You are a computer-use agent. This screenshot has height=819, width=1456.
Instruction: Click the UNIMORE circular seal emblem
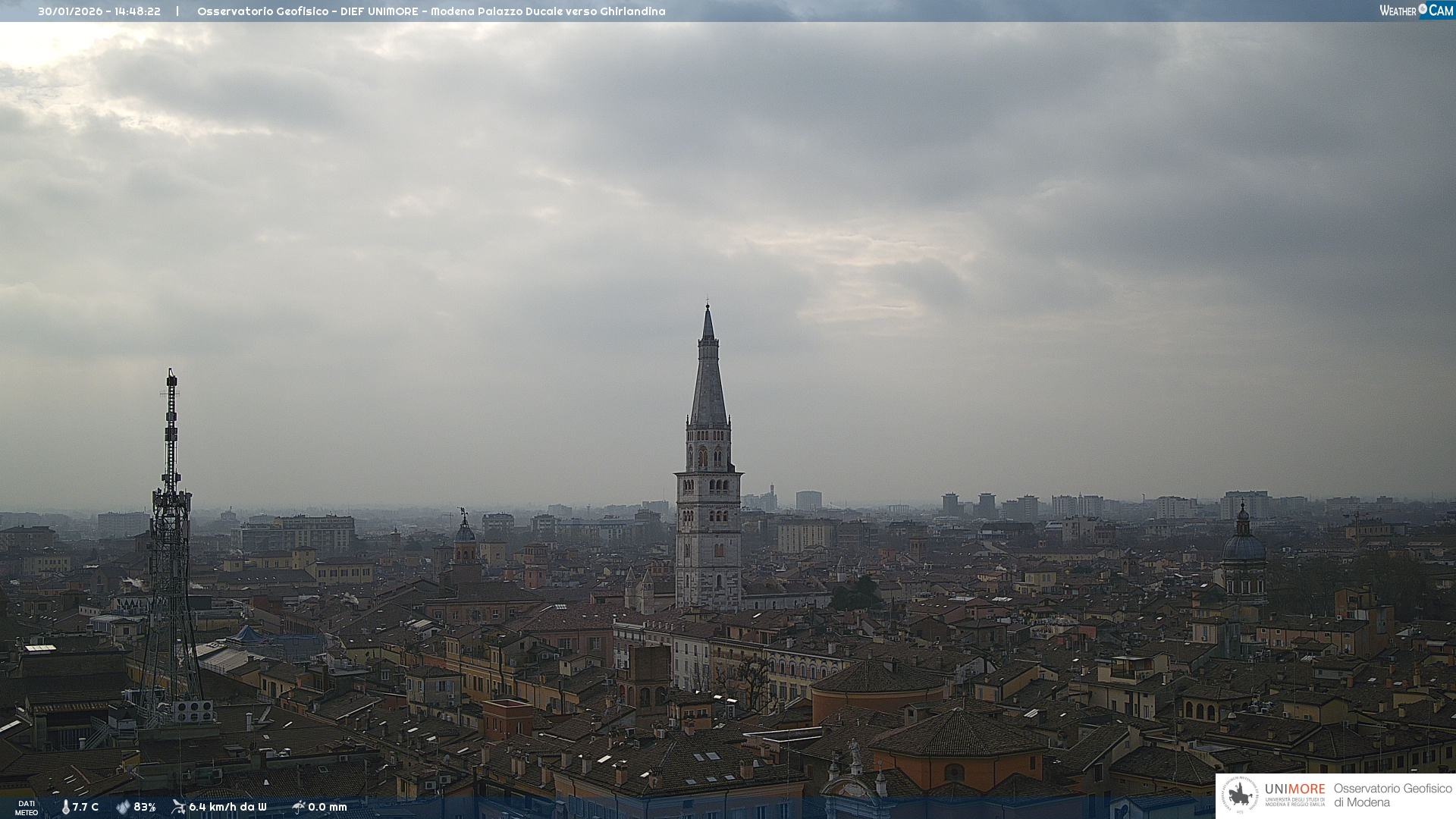tap(1240, 795)
